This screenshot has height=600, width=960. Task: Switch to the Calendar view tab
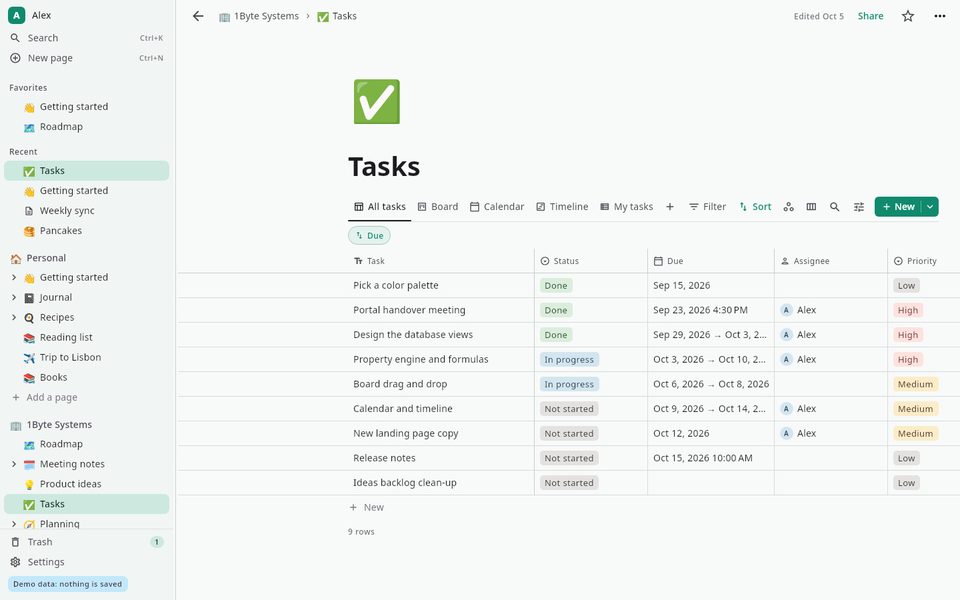tap(497, 207)
